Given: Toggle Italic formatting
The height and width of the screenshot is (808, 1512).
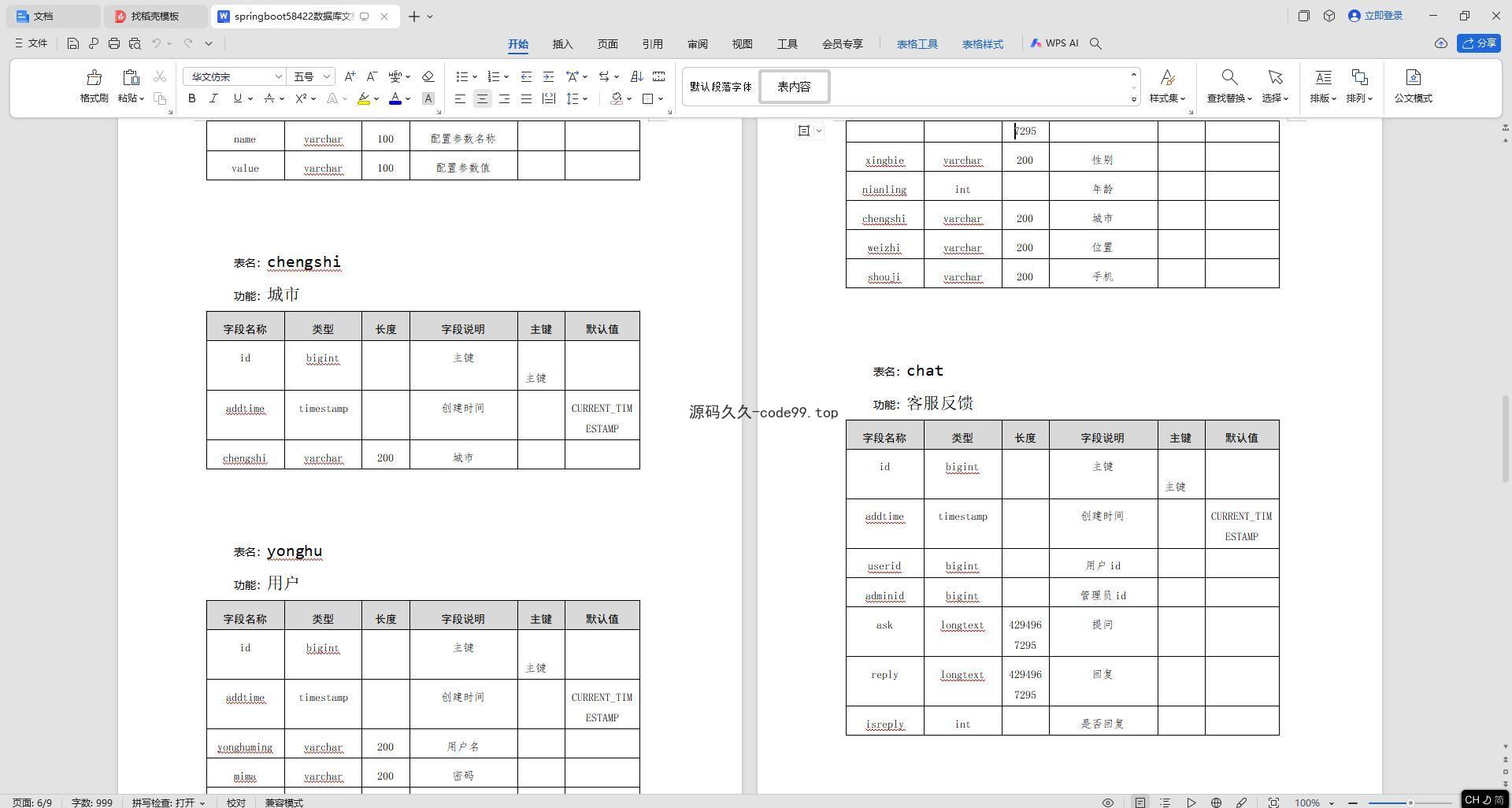Looking at the screenshot, I should pos(213,98).
